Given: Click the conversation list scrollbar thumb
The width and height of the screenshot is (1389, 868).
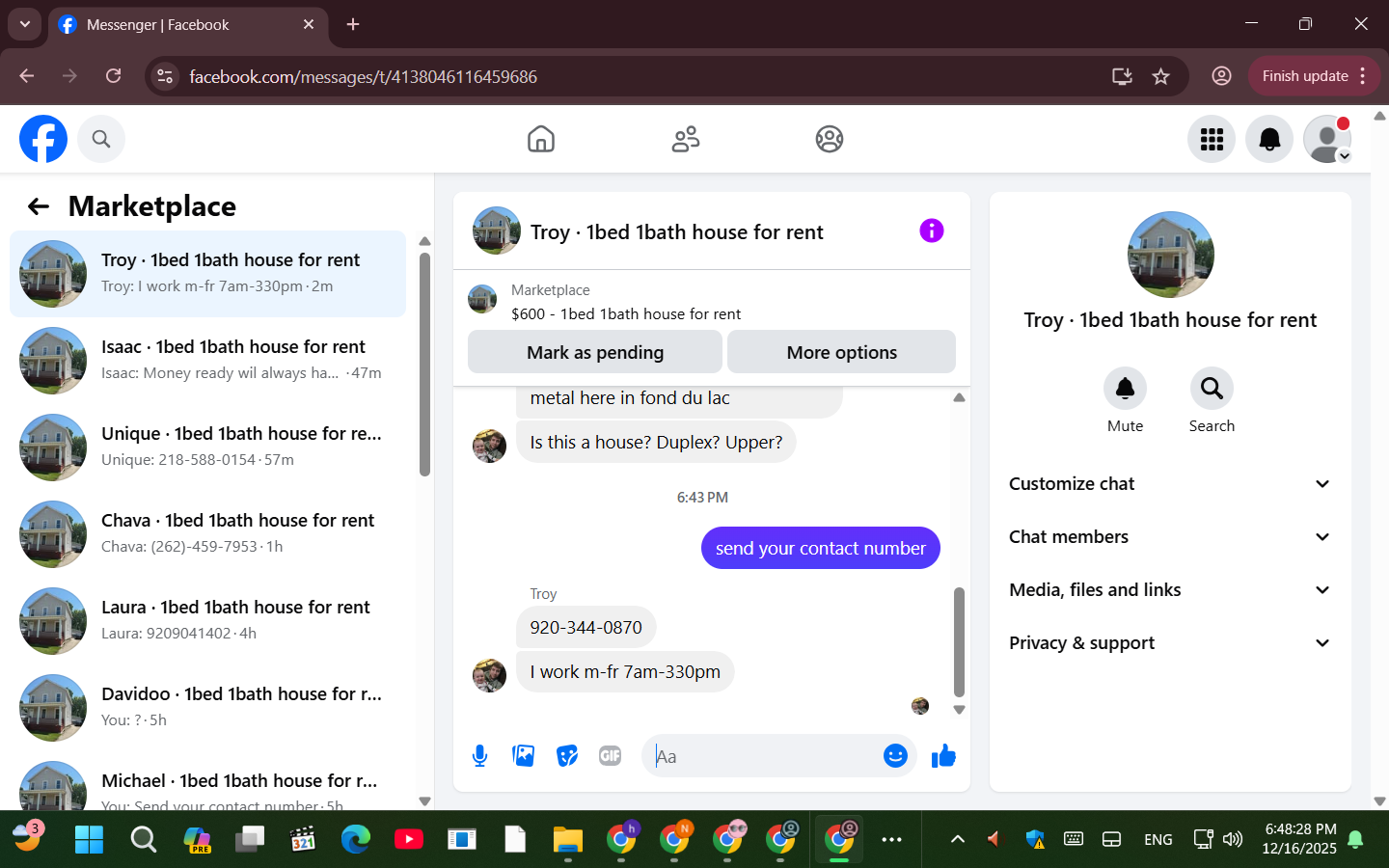Looking at the screenshot, I should [x=424, y=365].
